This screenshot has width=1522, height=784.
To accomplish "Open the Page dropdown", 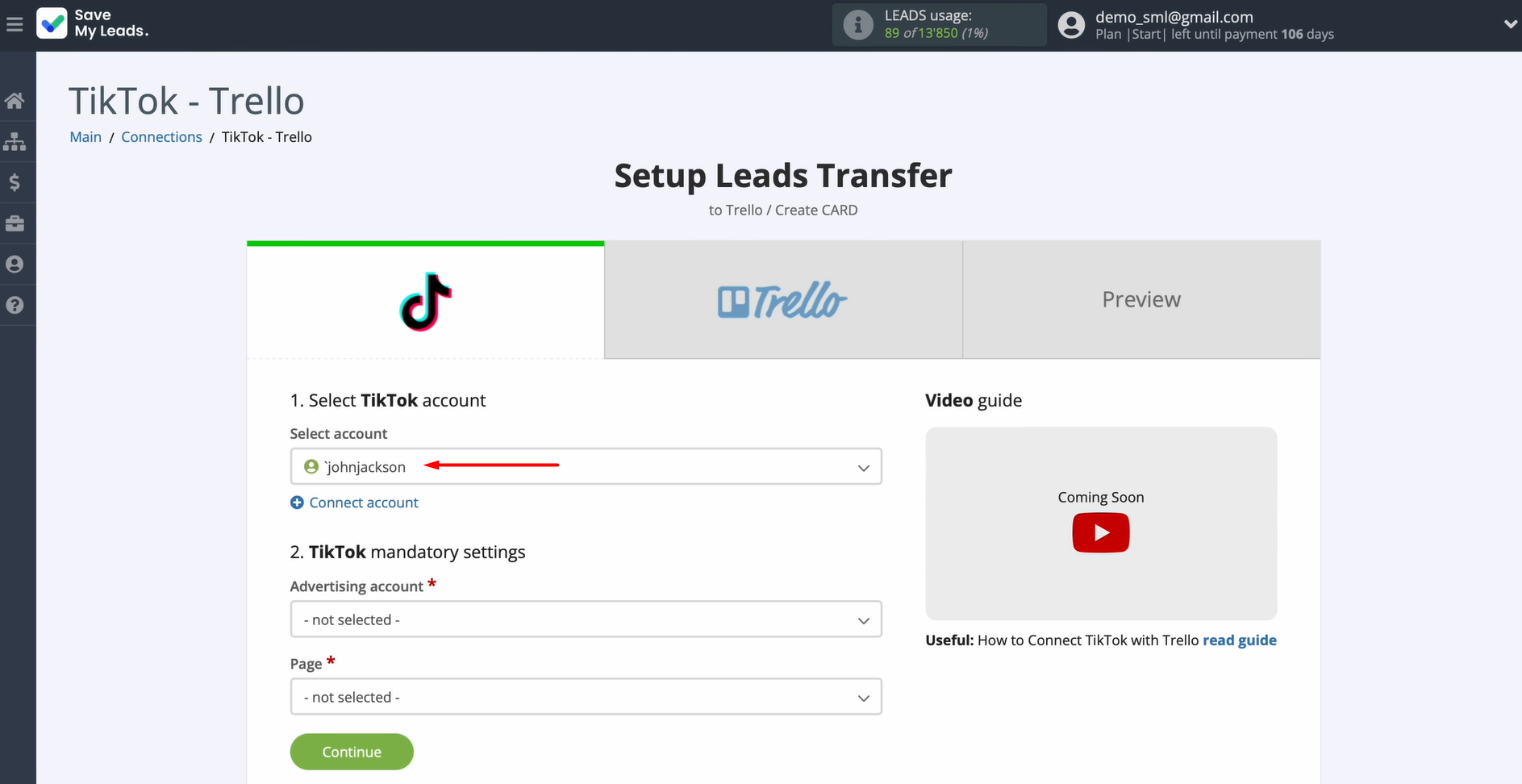I will tap(586, 697).
